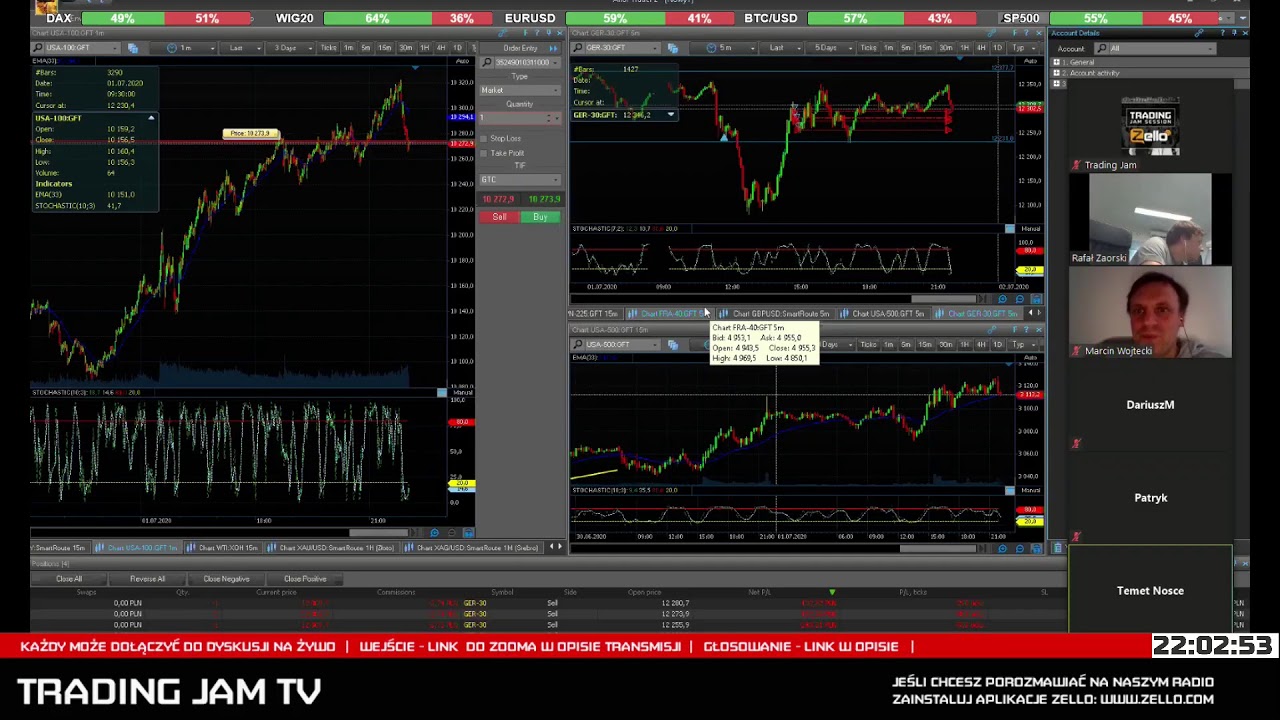Screen dimensions: 1280x720
Task: Click GER-30 chart horizontal scrollbar thumb
Action: pos(944,298)
